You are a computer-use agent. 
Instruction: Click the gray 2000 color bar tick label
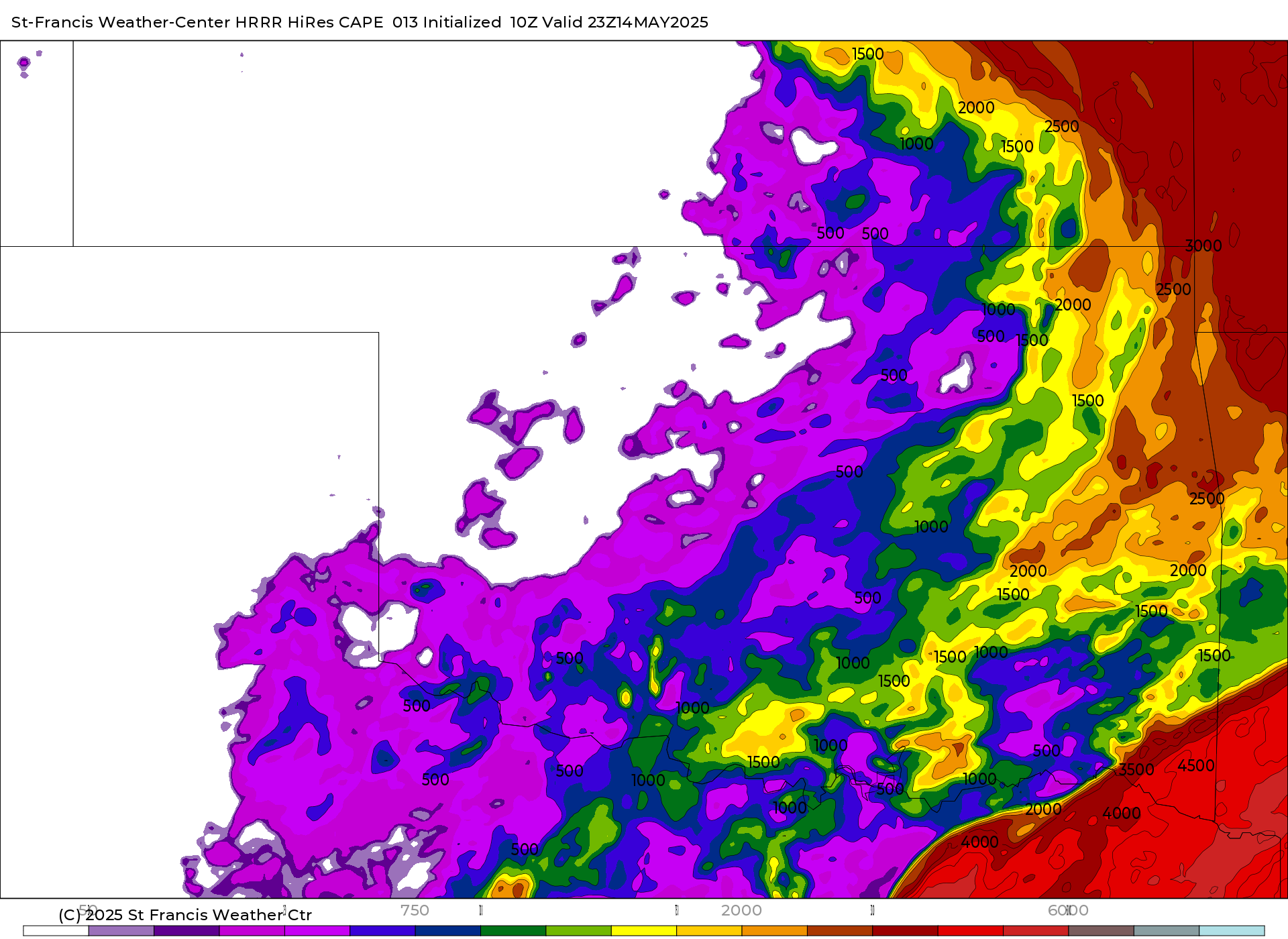click(x=741, y=910)
